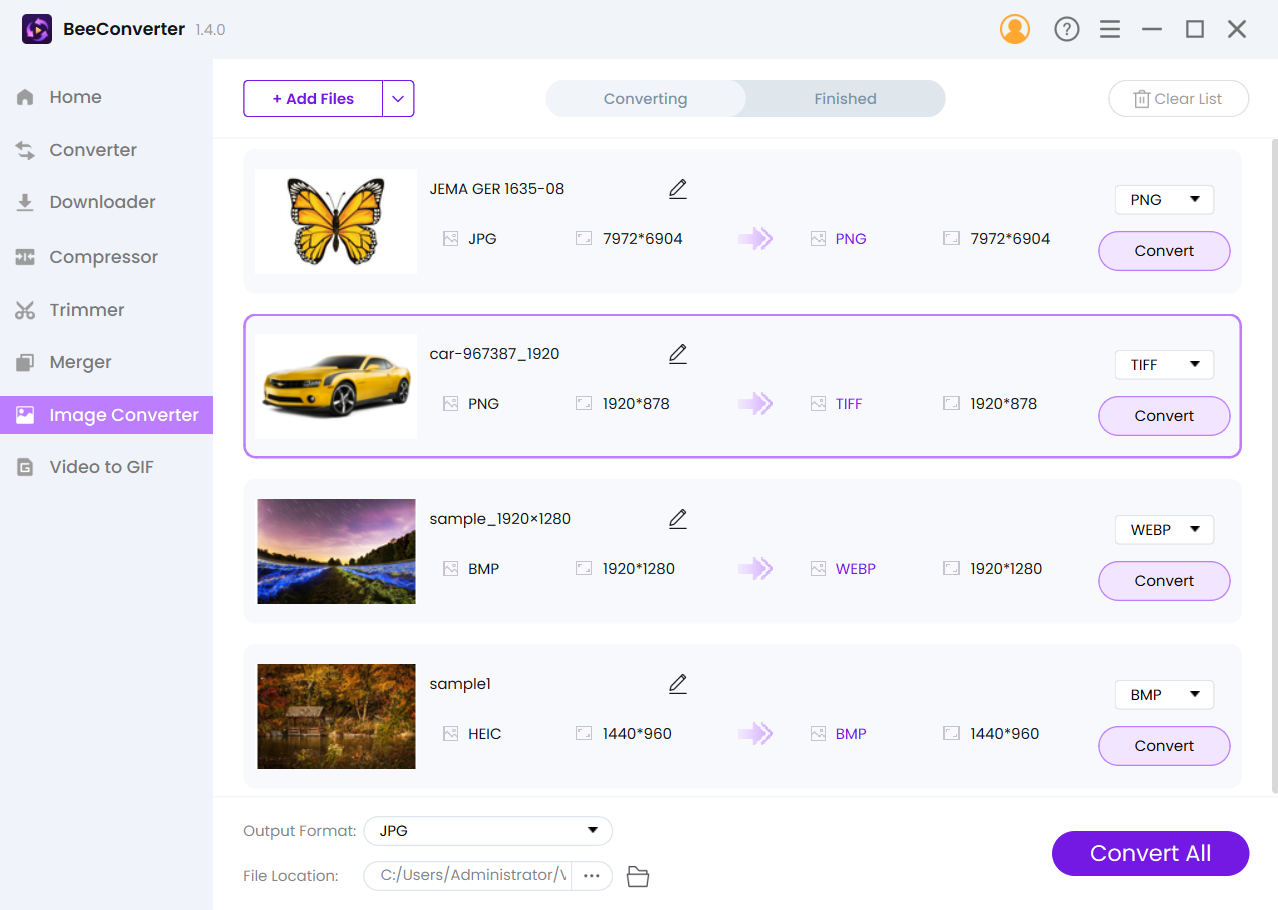1278x910 pixels.
Task: Click the browse ellipsis button
Action: click(x=592, y=875)
